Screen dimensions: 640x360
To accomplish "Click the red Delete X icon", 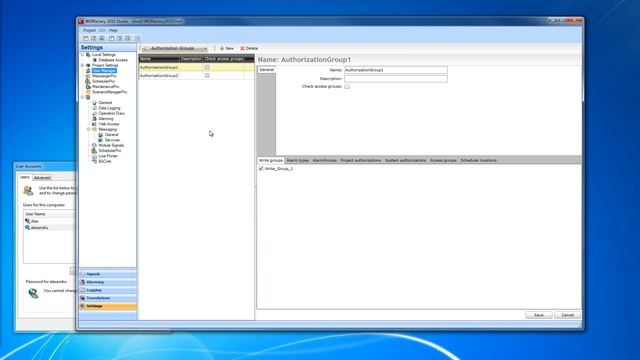I will (242, 48).
